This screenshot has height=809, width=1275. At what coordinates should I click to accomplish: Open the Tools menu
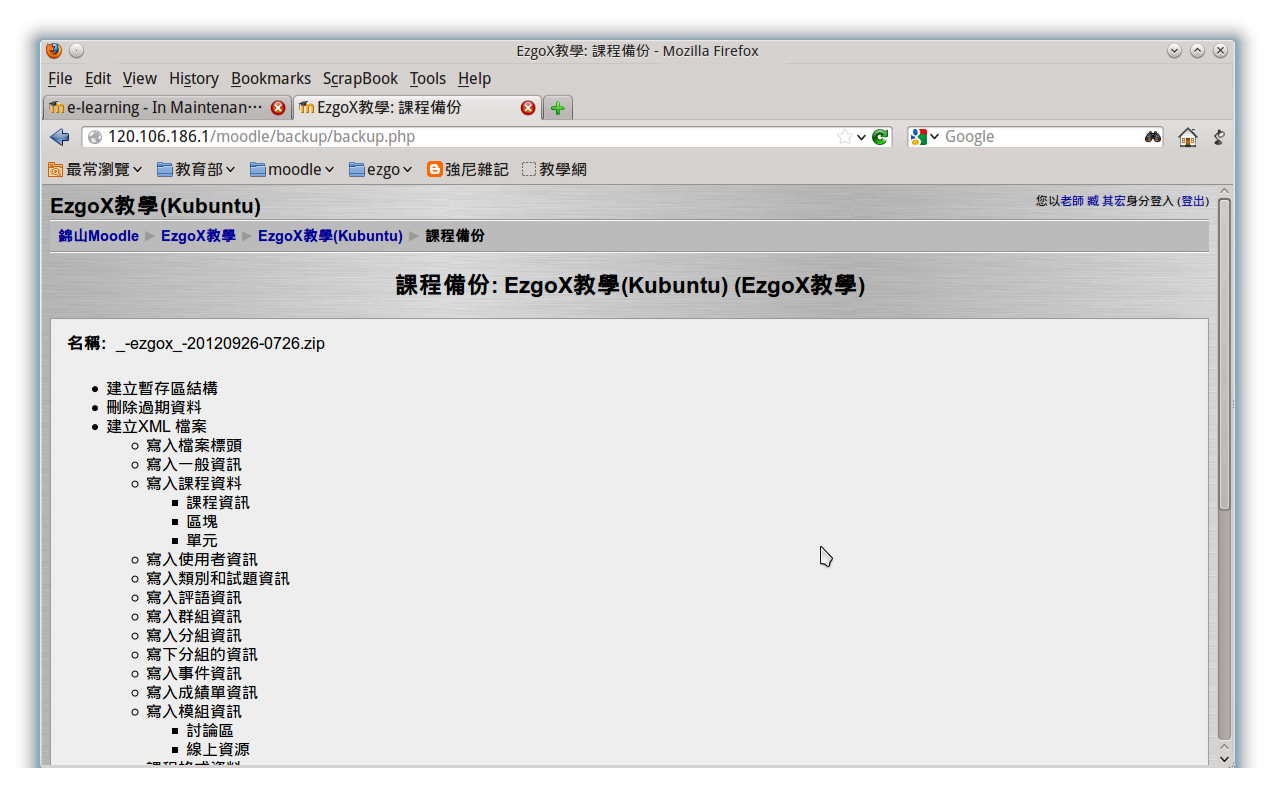tap(428, 78)
